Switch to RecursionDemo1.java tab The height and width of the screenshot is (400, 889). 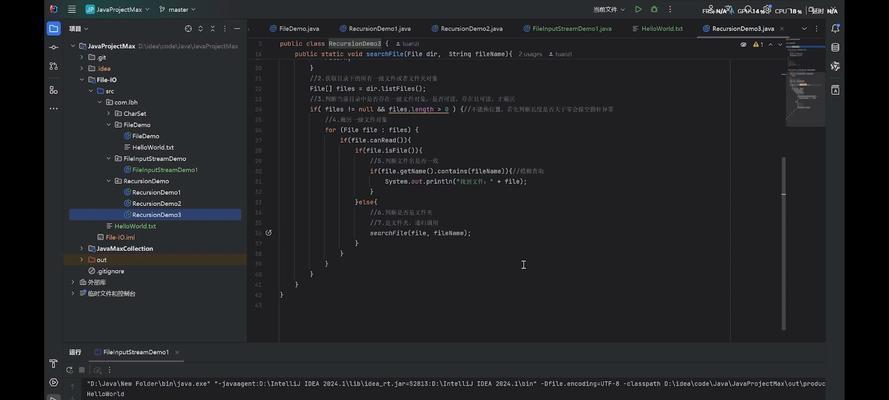coord(375,28)
